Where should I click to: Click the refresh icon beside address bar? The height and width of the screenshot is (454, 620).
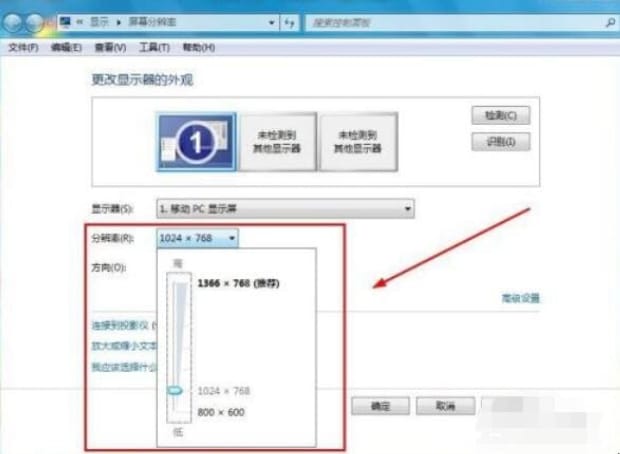click(x=290, y=20)
